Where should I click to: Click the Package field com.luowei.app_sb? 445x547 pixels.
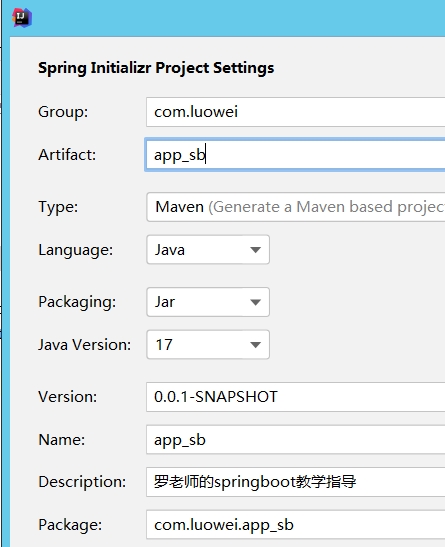tap(295, 525)
